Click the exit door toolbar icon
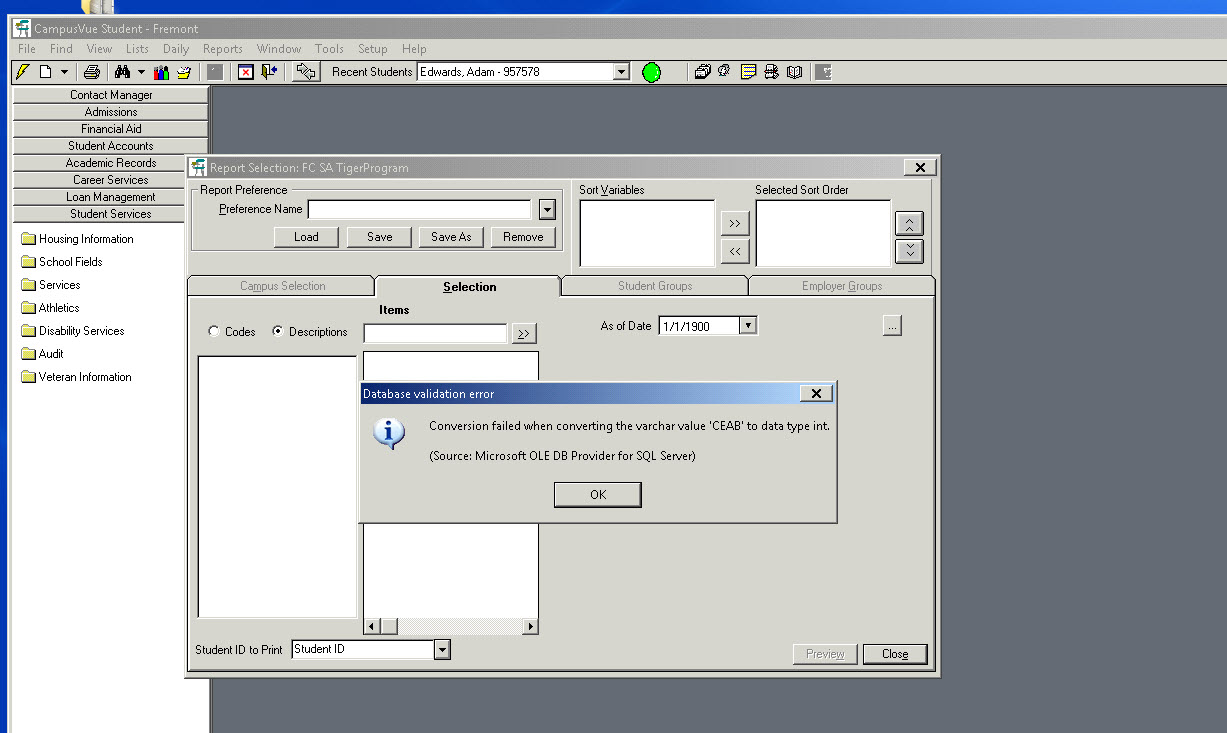Image resolution: width=1227 pixels, height=733 pixels. [x=268, y=71]
